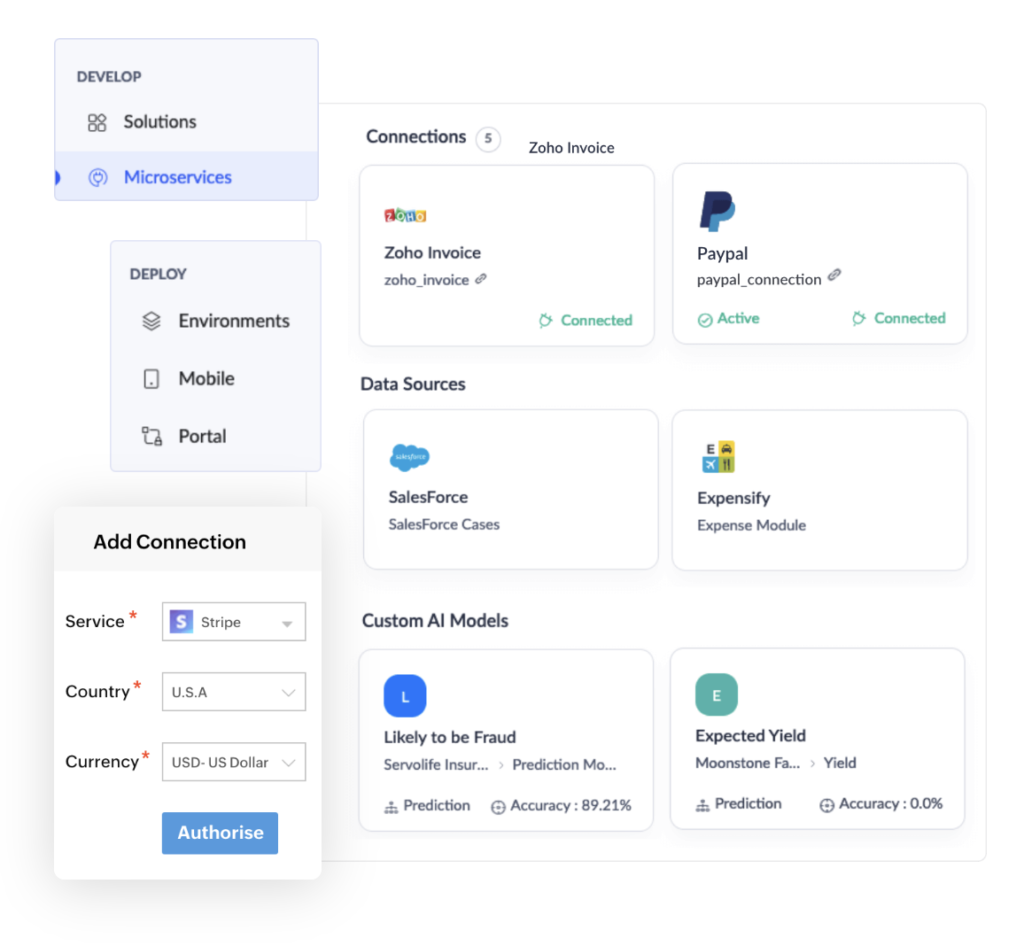Click the Salesforce cloud icon
The width and height of the screenshot is (1024, 946).
tap(409, 457)
